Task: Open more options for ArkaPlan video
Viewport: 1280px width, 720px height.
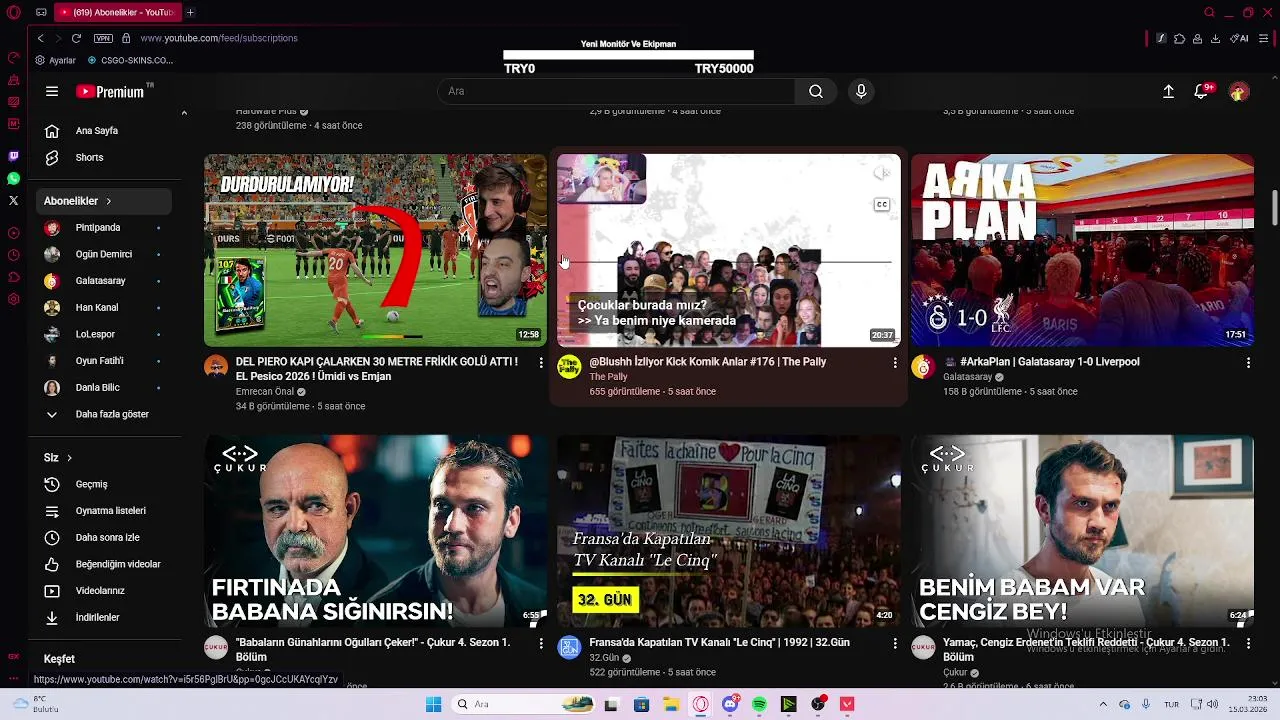Action: [x=1248, y=362]
